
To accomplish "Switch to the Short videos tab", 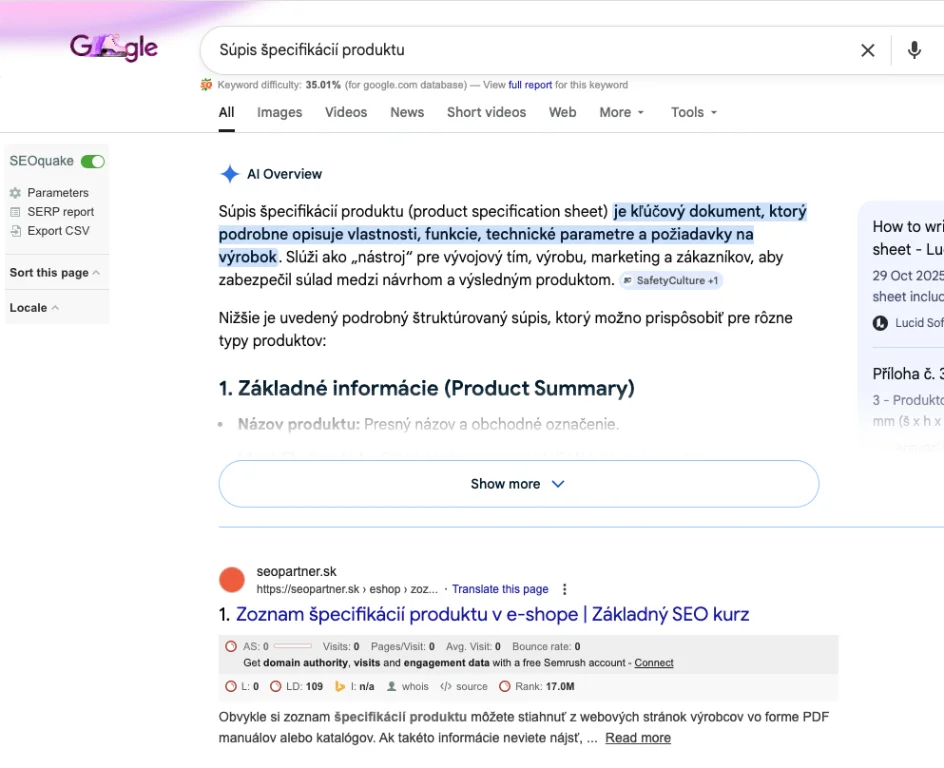I will [x=486, y=112].
